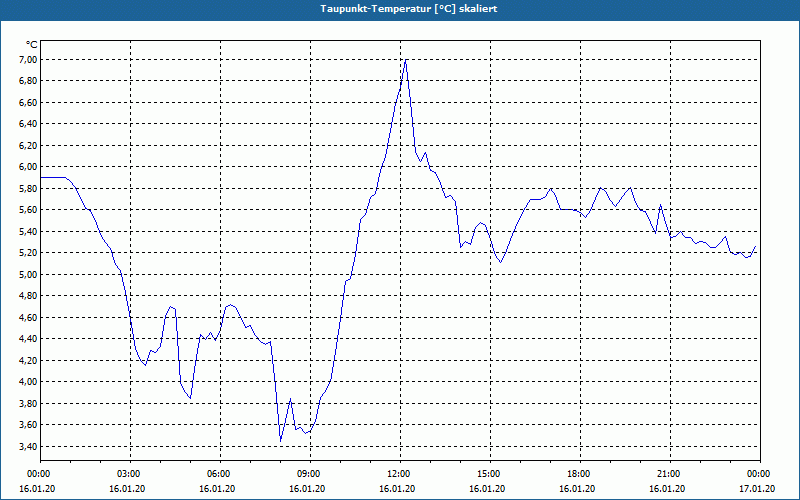Screen dimensions: 800x500
Task: Pick the 6,20 y-axis label
Action: click(30, 145)
